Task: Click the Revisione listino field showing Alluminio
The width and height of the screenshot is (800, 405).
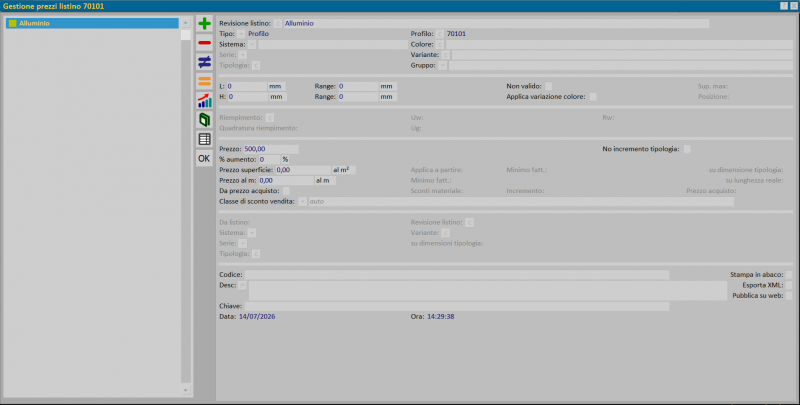Action: (496, 23)
